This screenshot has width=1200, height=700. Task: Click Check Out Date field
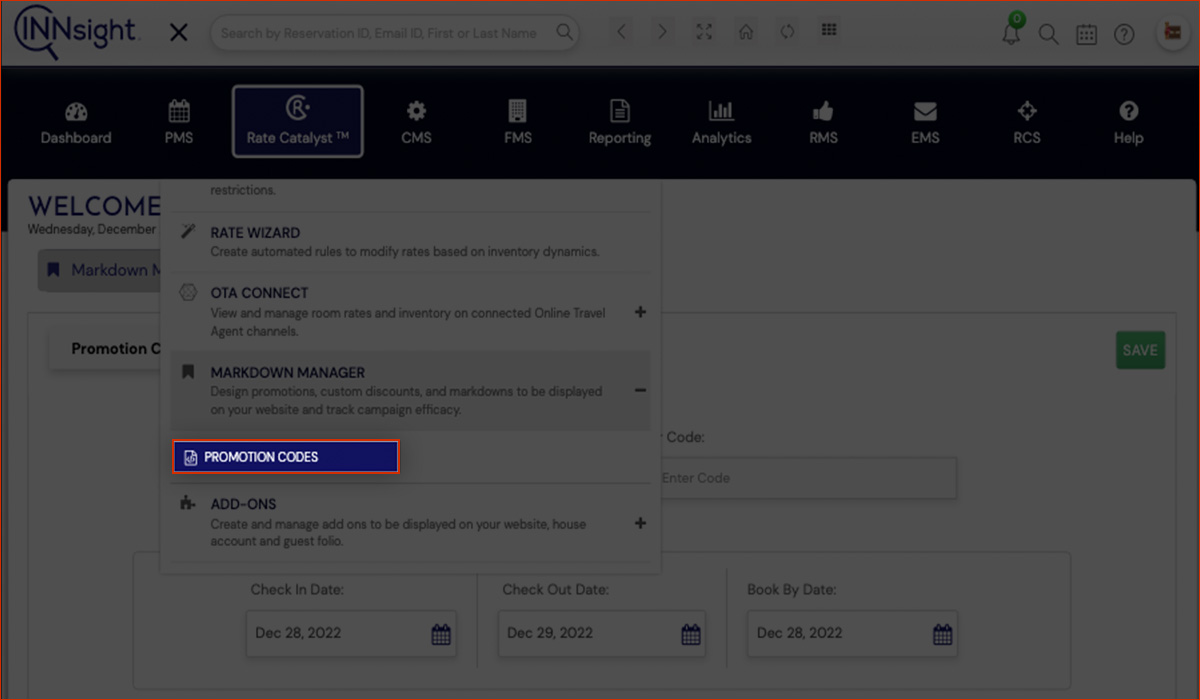pos(602,633)
